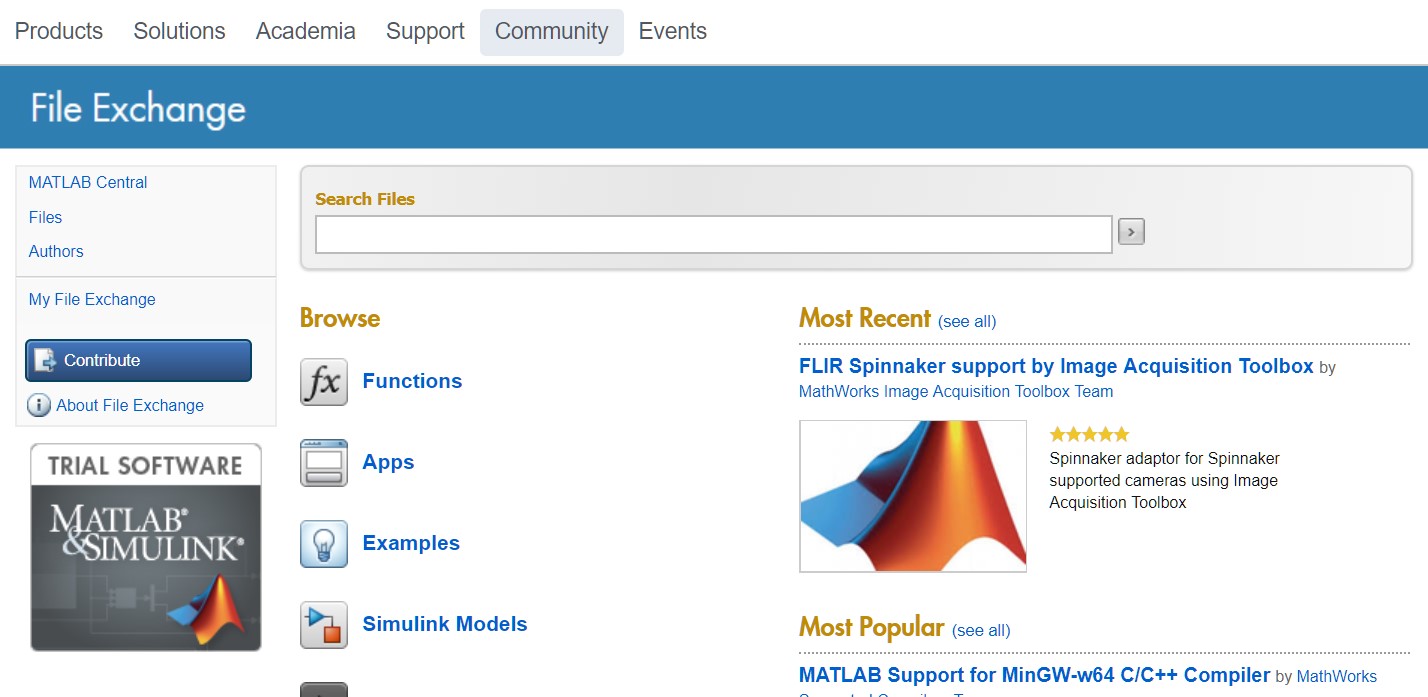This screenshot has height=697, width=1428.
Task: Open the Authors sidebar link
Action: pos(56,251)
